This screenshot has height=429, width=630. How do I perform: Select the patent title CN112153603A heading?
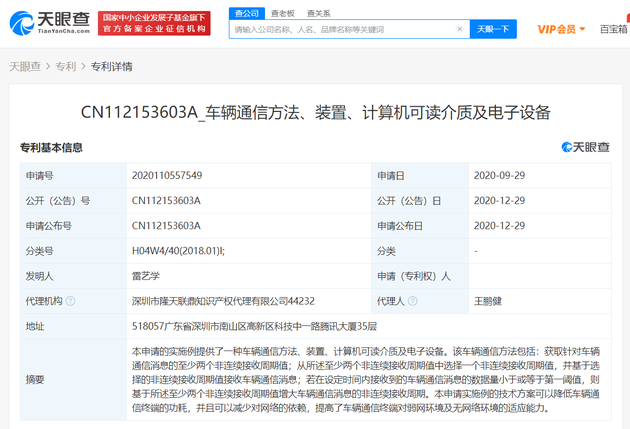(315, 112)
